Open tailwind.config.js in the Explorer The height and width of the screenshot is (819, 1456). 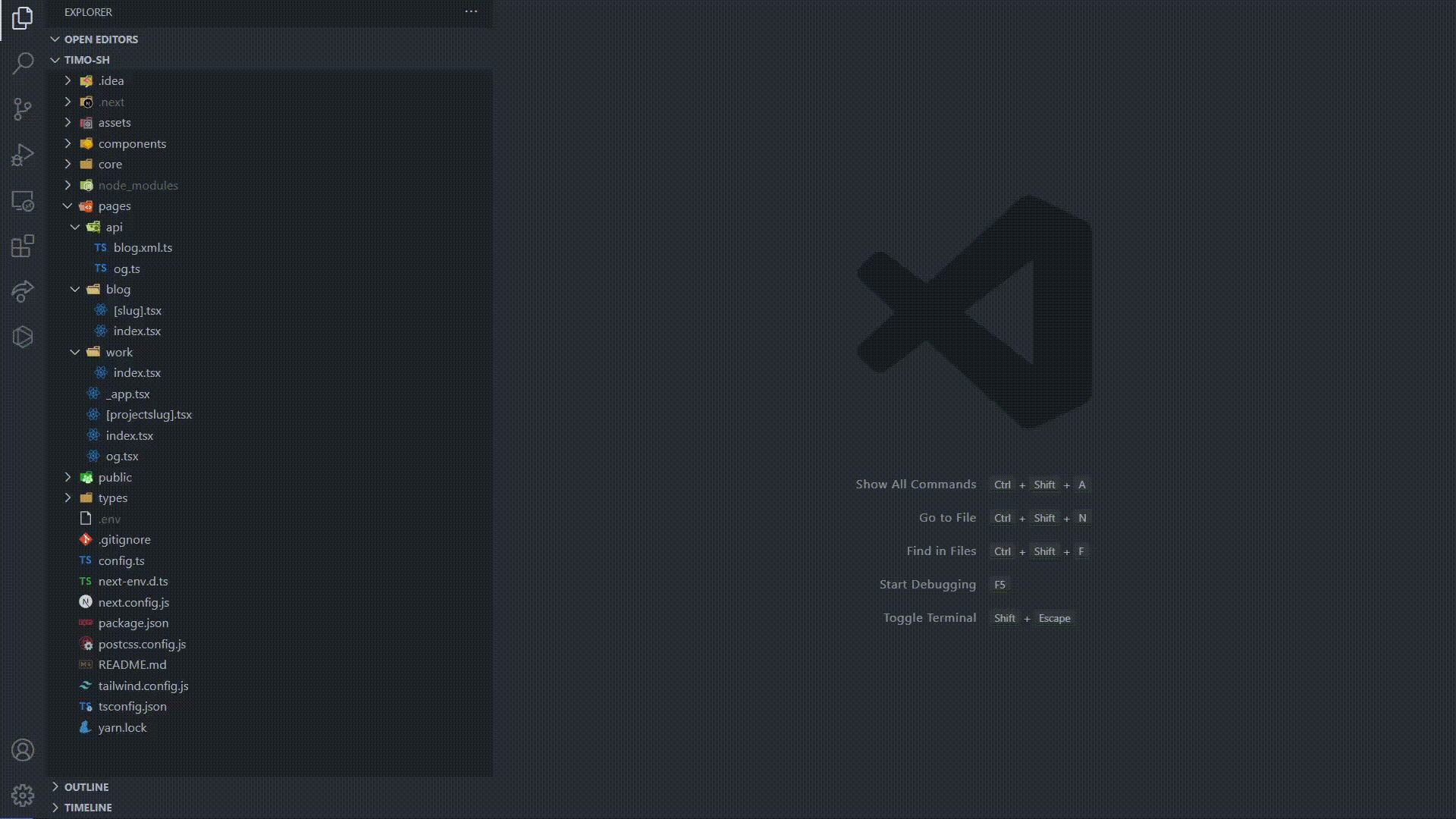point(143,686)
